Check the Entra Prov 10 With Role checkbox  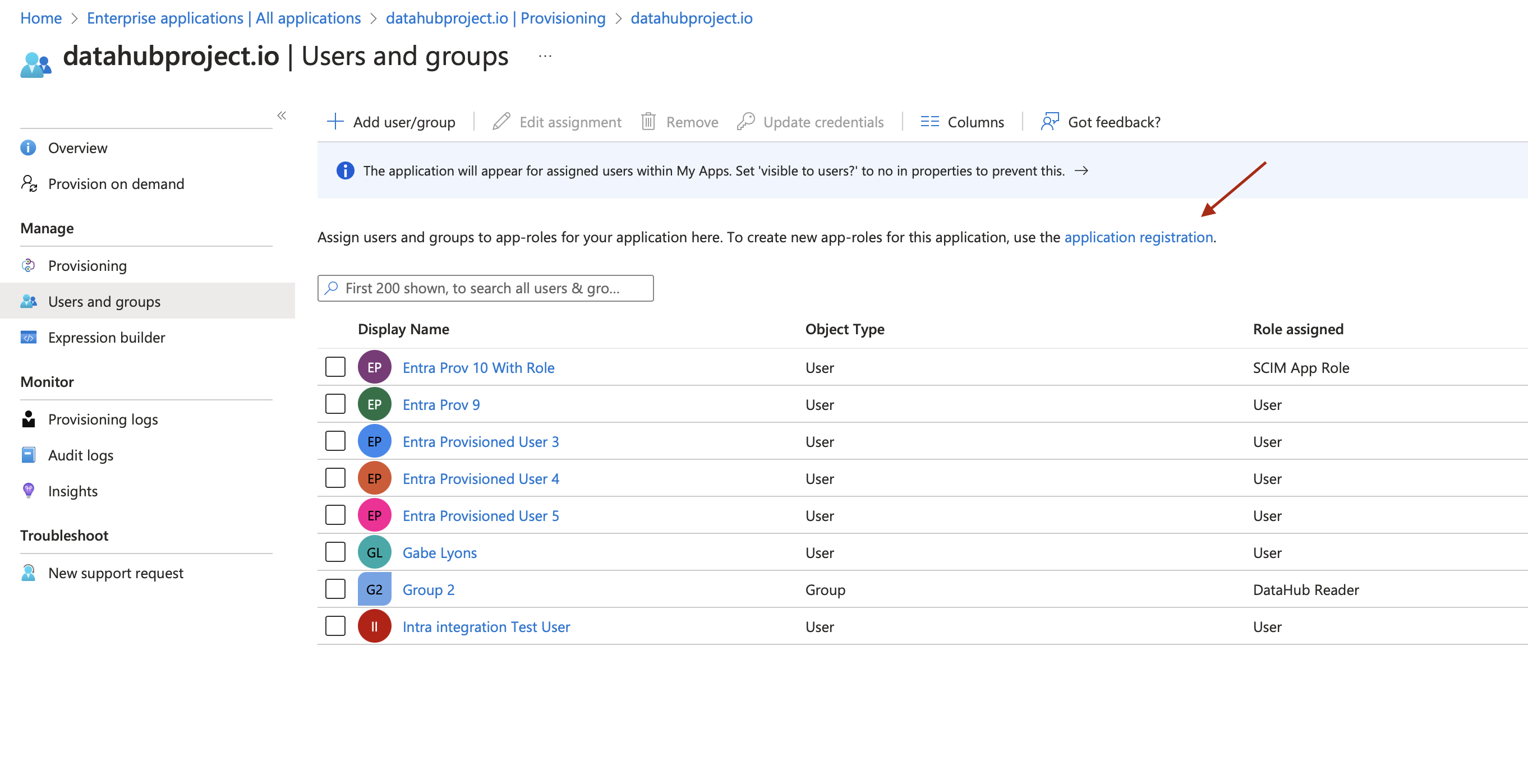click(x=335, y=367)
